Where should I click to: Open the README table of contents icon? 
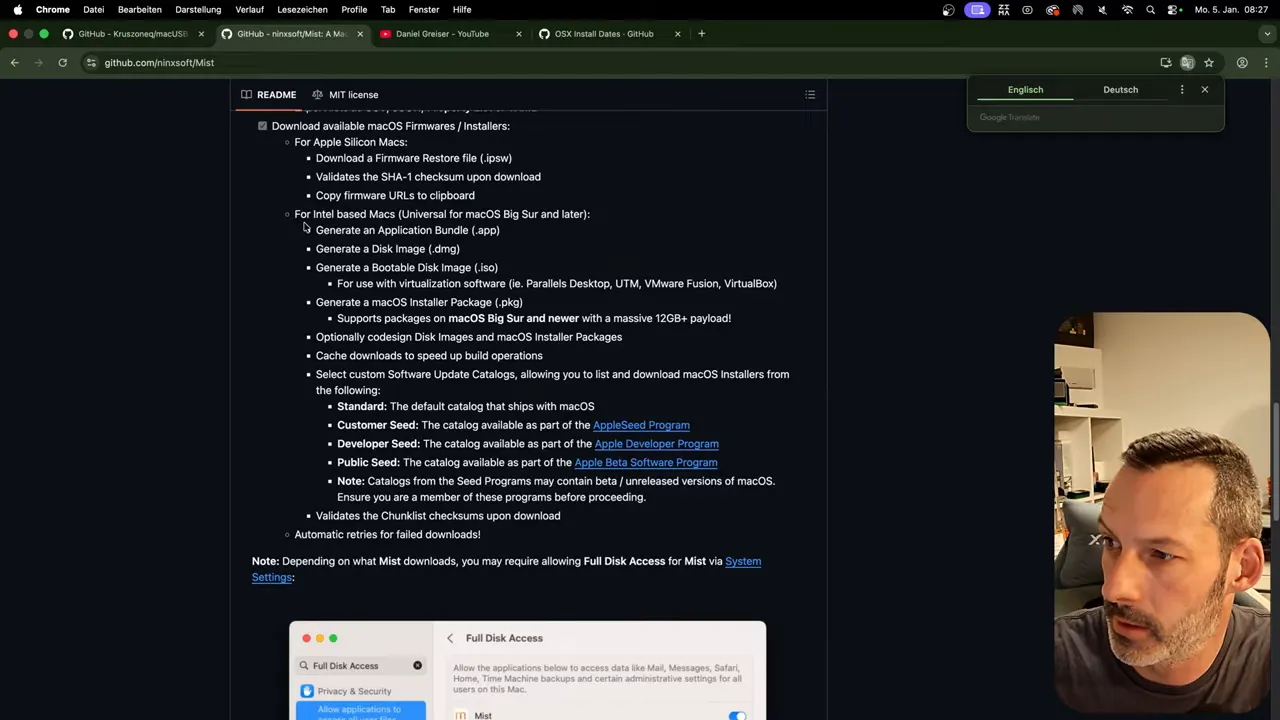coord(810,94)
